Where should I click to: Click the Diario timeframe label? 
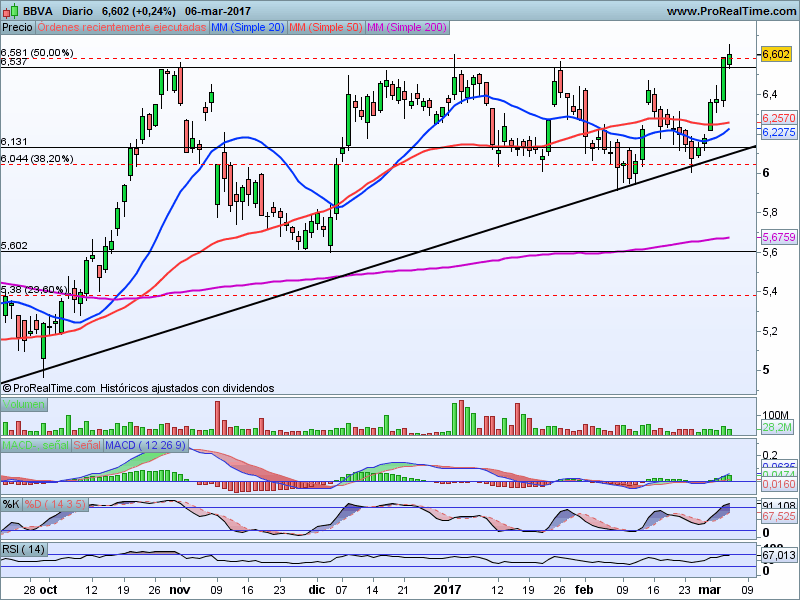tap(77, 11)
